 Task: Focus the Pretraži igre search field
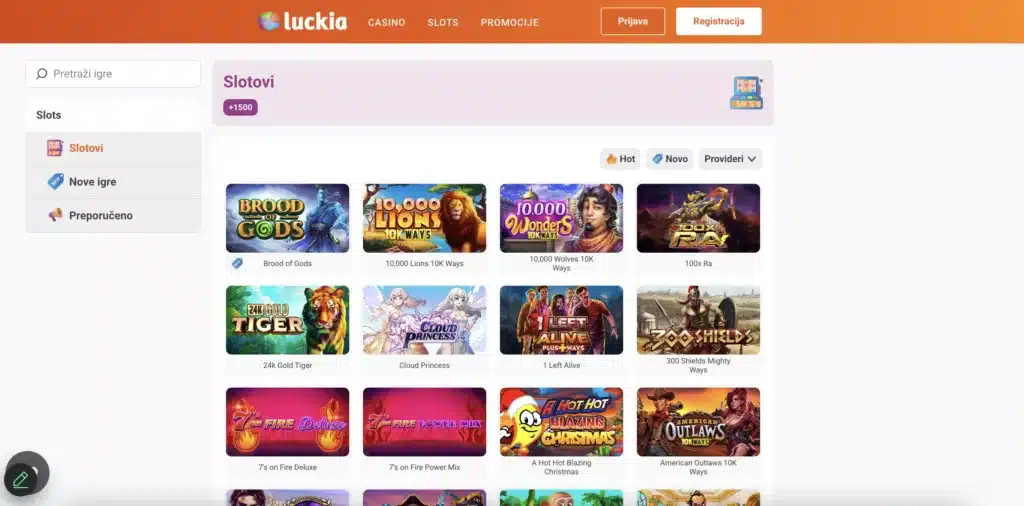113,74
